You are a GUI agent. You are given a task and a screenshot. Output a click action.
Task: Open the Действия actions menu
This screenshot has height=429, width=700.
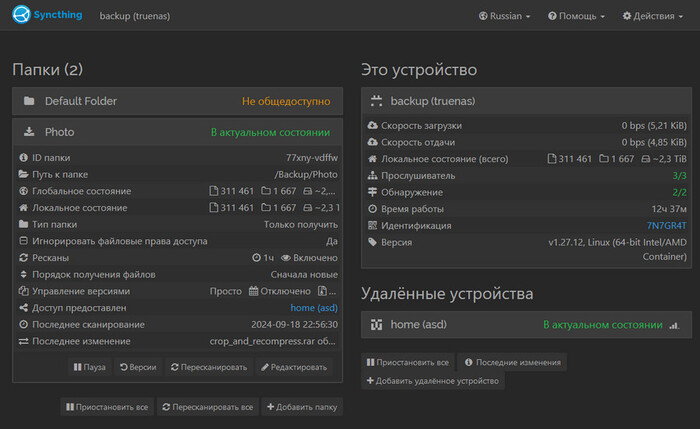tap(654, 16)
